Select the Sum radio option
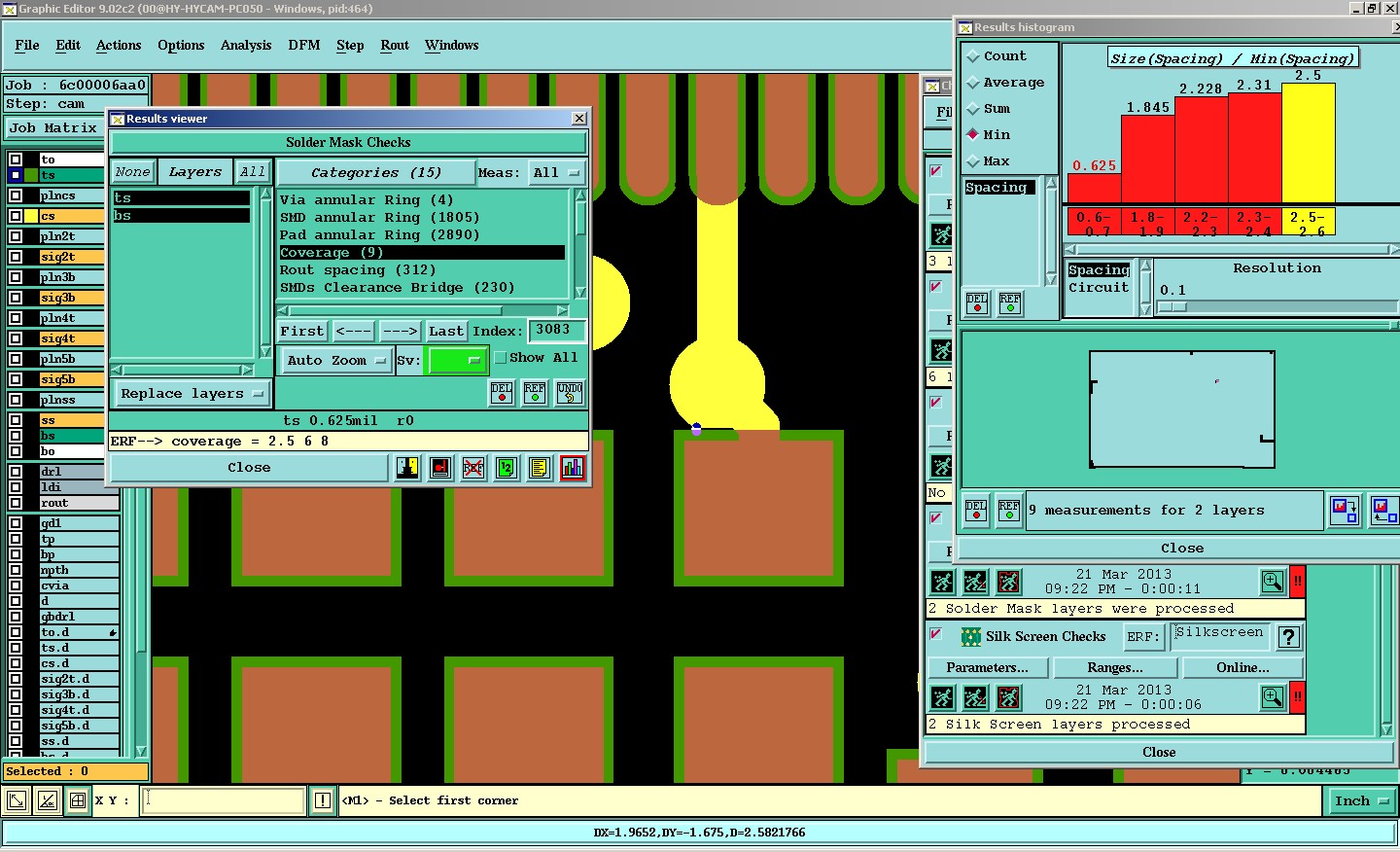Screen dimensions: 1400x852 click(x=973, y=109)
